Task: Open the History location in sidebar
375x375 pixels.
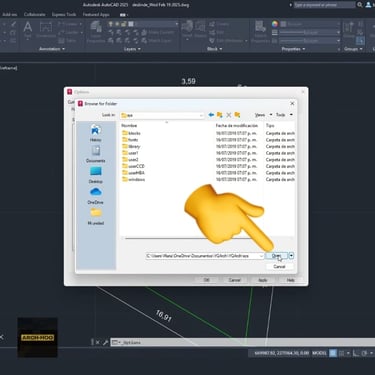Action: (x=96, y=133)
